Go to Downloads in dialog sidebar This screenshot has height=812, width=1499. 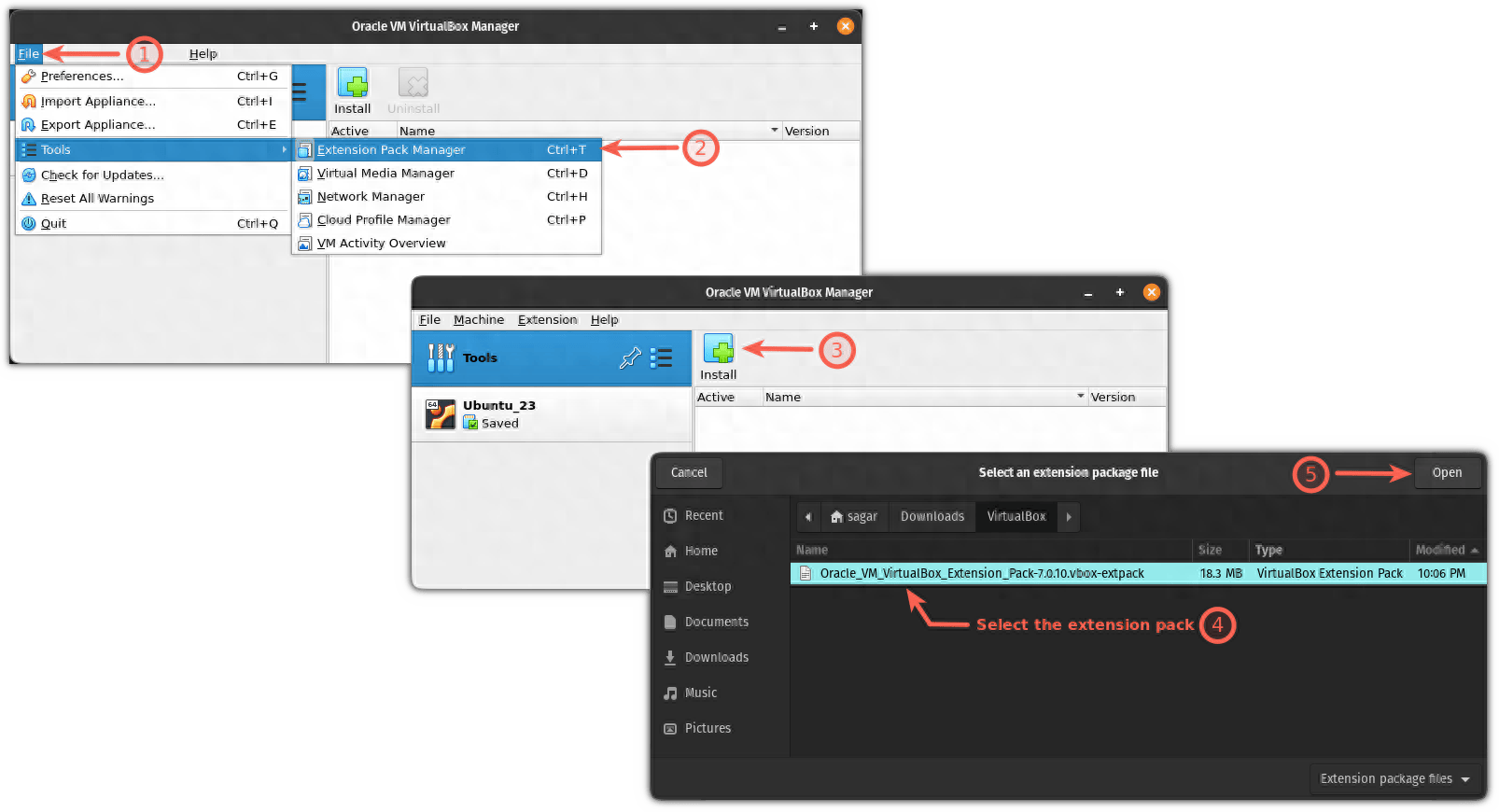[721, 658]
